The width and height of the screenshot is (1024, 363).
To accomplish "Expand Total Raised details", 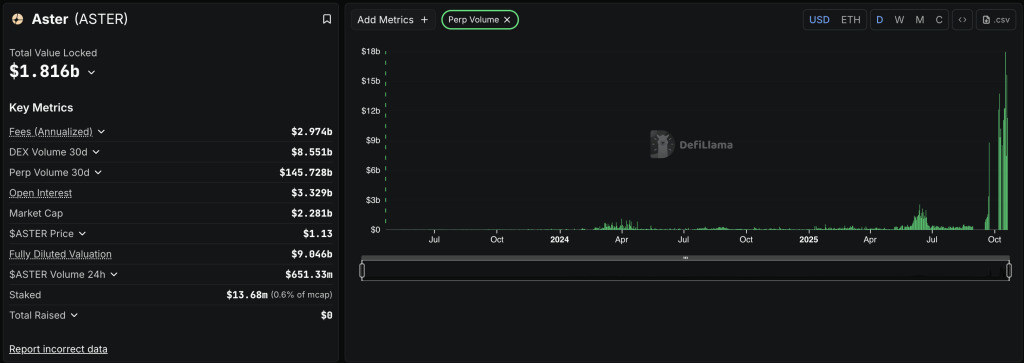I will [x=74, y=315].
